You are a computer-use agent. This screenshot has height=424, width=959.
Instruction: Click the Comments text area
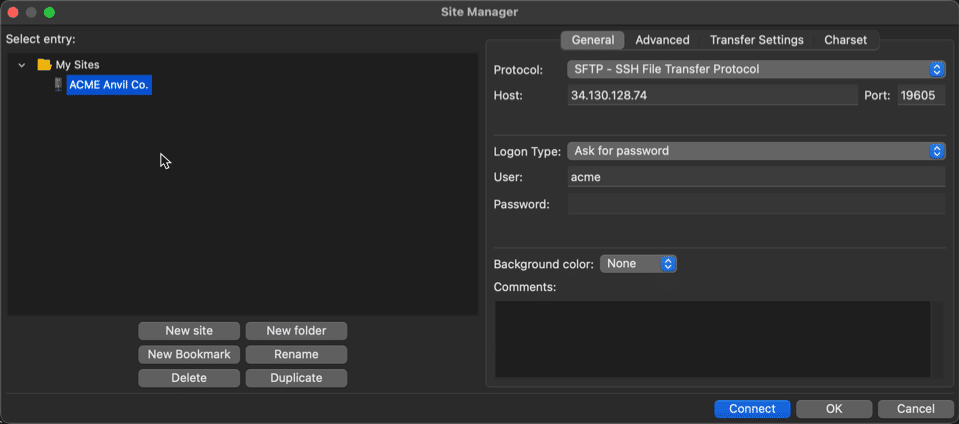(713, 339)
